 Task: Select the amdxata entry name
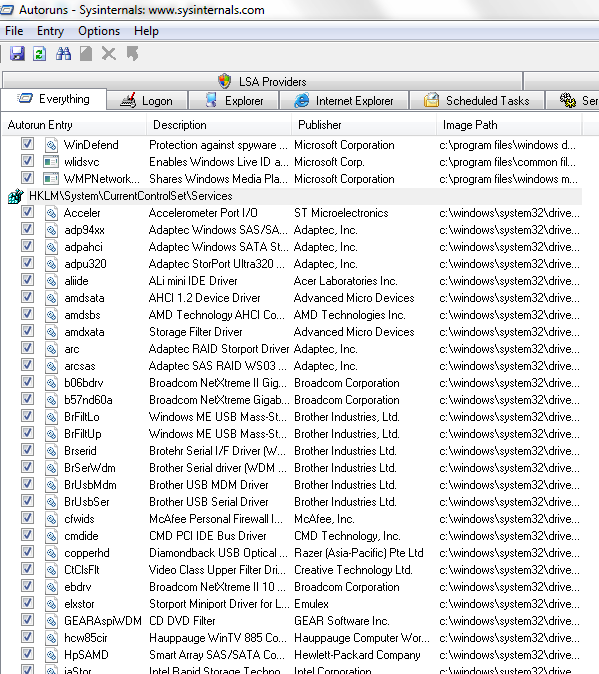84,332
